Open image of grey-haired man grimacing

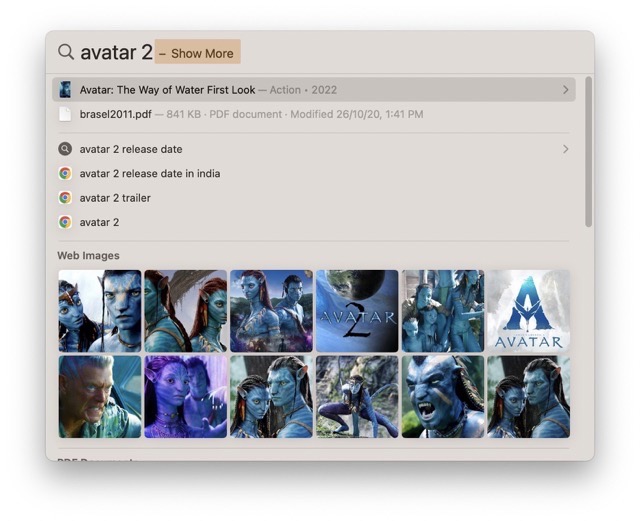tap(100, 397)
